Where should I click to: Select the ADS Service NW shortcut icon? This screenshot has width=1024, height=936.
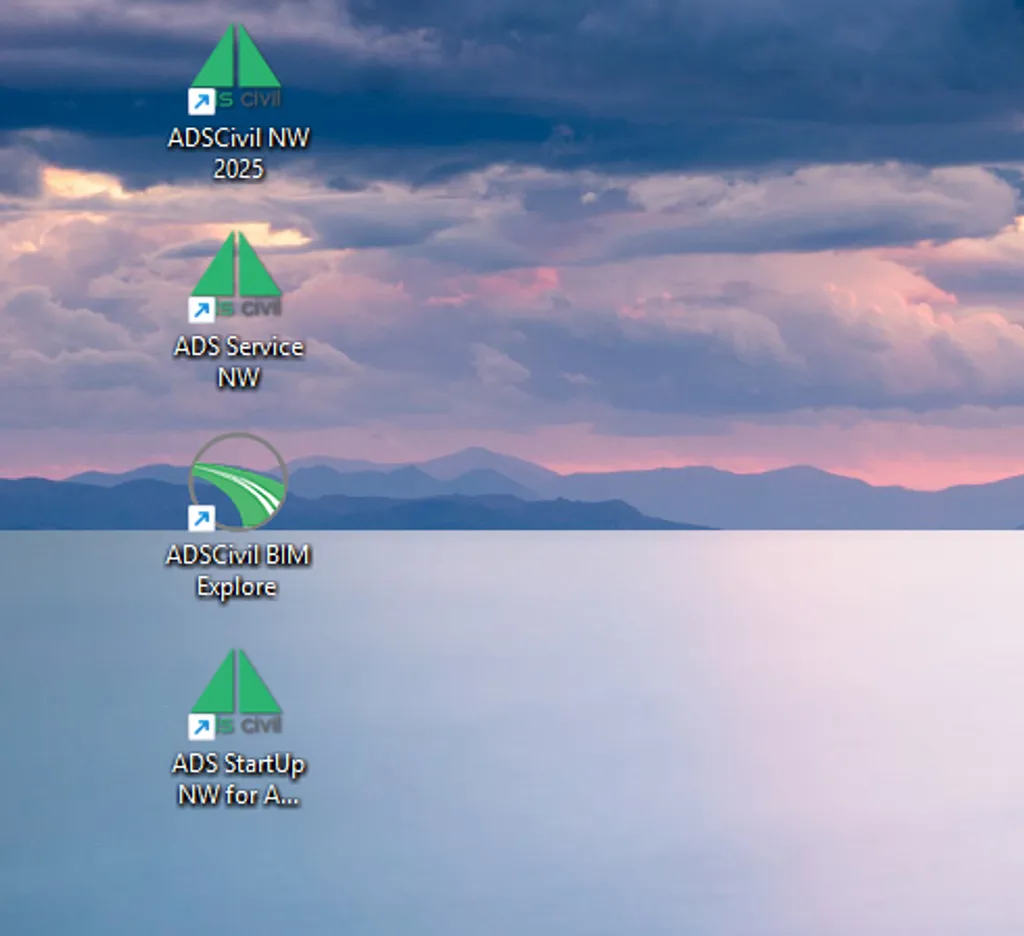click(x=236, y=277)
